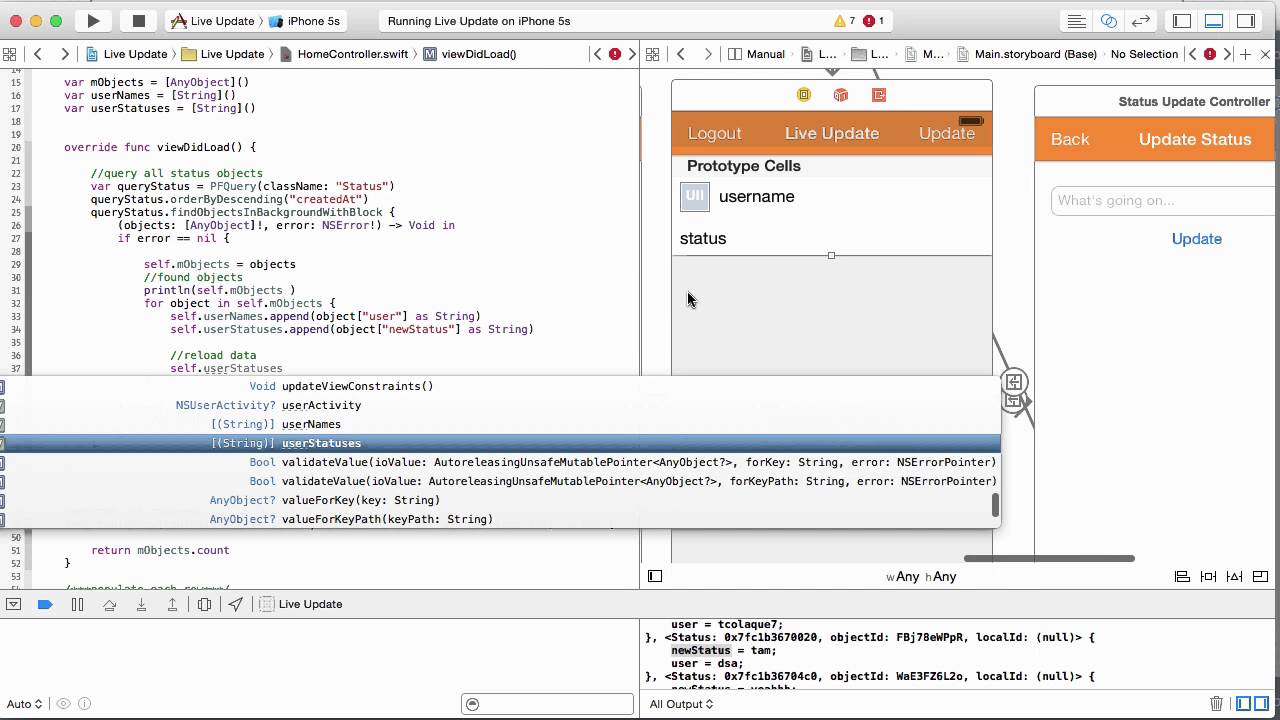Click the autocomplete list scrollbar
This screenshot has width=1280, height=720.
[995, 505]
